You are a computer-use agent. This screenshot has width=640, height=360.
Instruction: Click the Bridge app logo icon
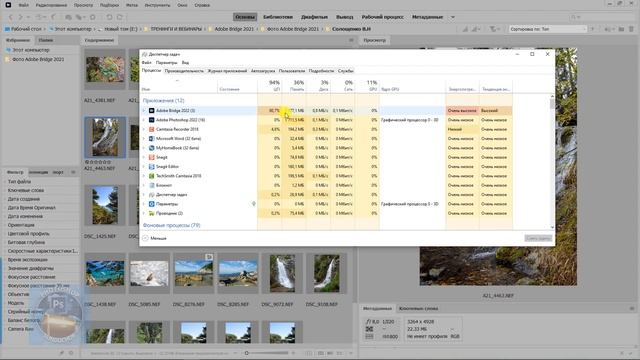tap(8, 5)
